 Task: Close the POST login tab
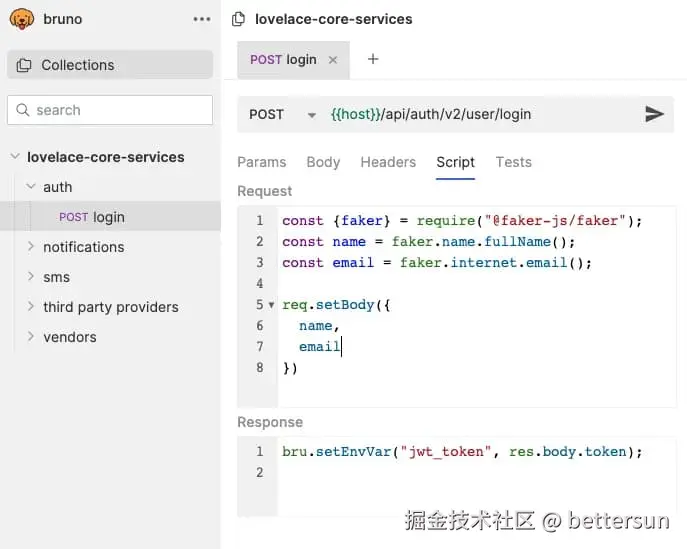coord(333,60)
